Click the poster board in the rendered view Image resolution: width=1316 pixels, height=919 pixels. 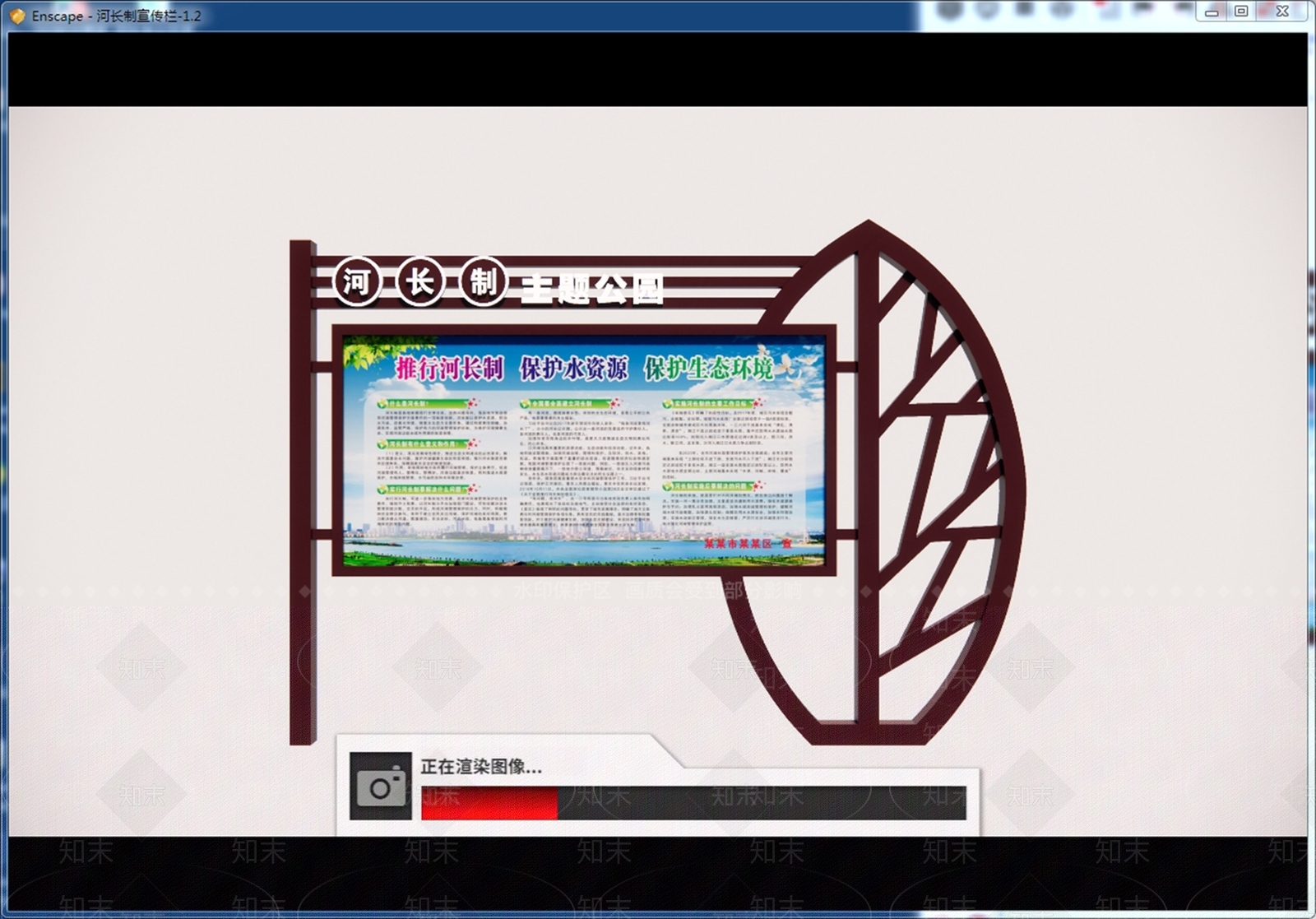[583, 450]
